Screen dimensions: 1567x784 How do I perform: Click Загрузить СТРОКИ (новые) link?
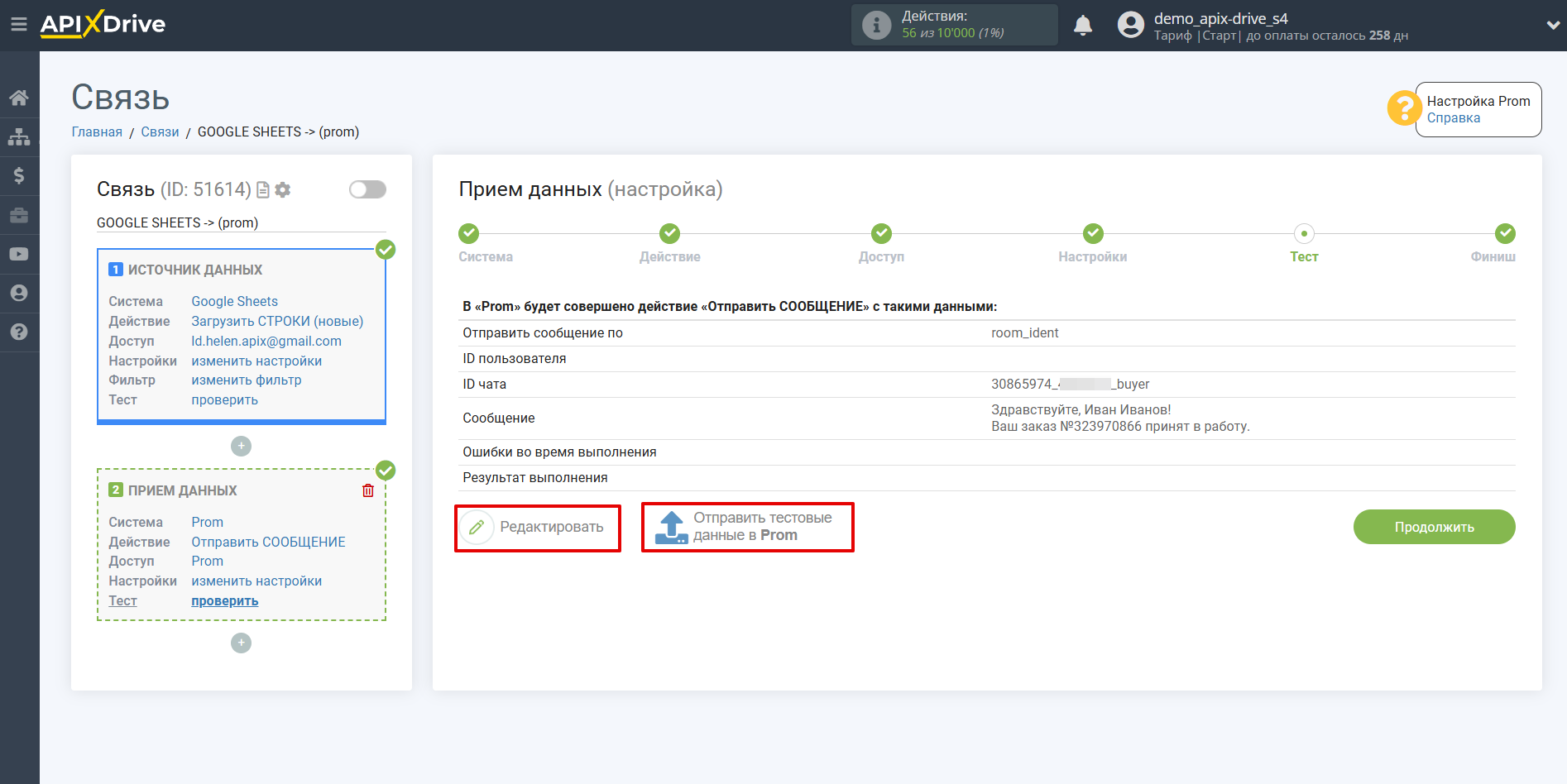pyautogui.click(x=277, y=321)
